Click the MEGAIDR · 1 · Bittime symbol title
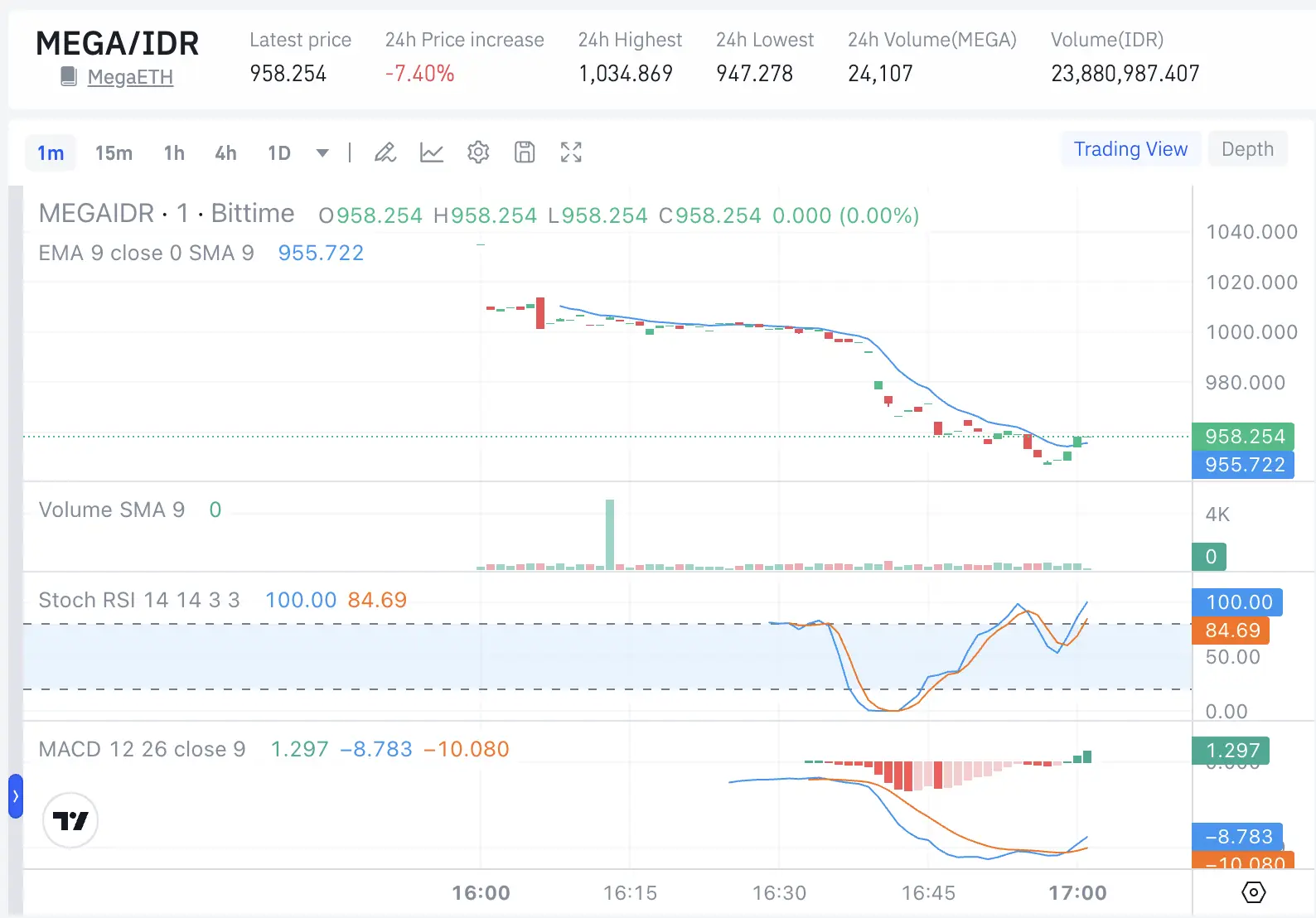The width and height of the screenshot is (1316, 918). point(167,214)
